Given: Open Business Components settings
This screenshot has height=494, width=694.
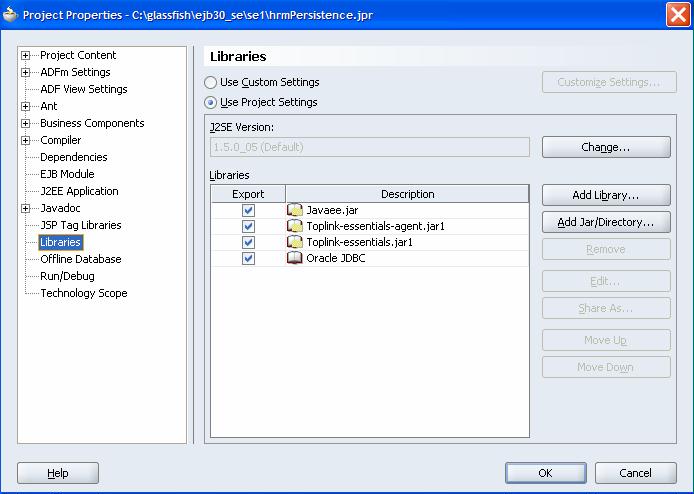Looking at the screenshot, I should 92,123.
